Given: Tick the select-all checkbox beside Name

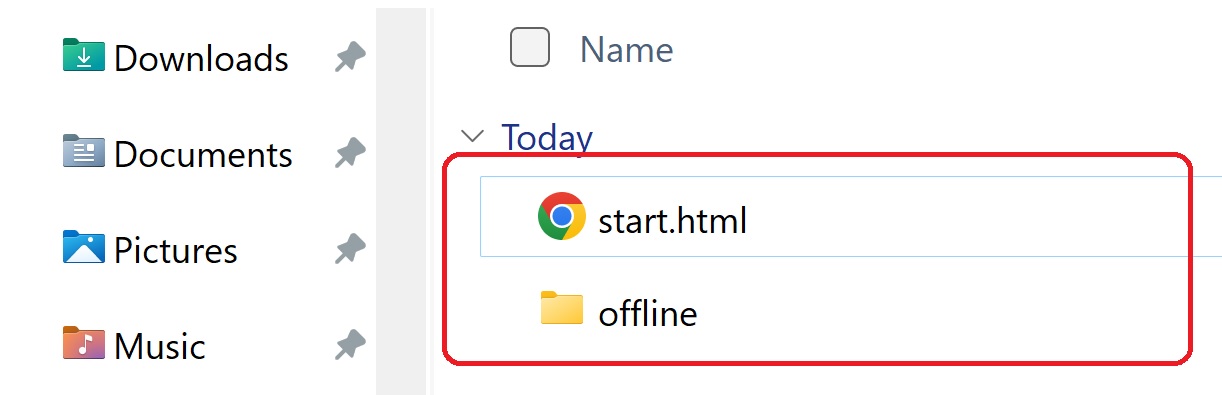Looking at the screenshot, I should pyautogui.click(x=530, y=47).
